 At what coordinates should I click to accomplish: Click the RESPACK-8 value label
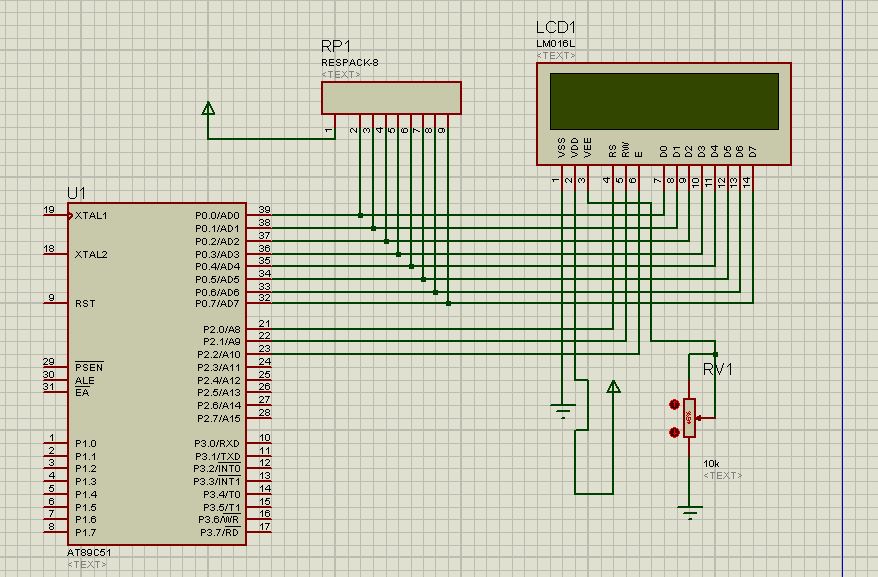coord(350,63)
